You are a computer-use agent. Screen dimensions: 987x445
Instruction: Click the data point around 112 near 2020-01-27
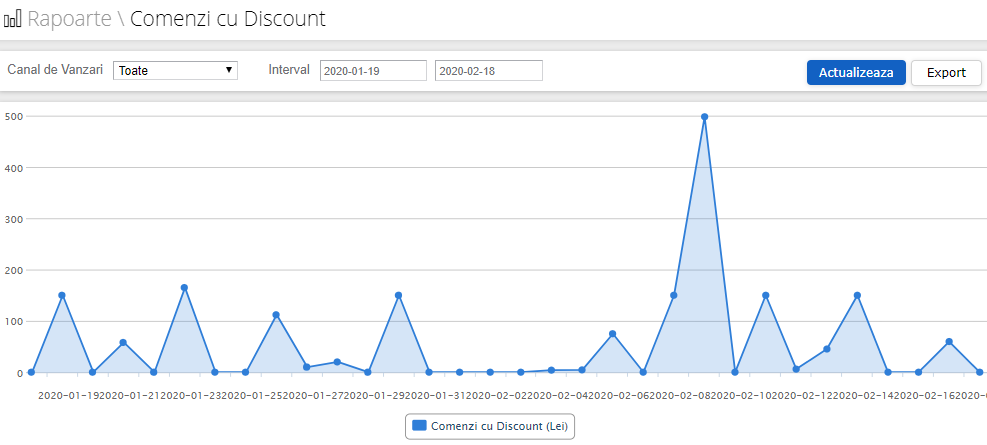tap(276, 315)
